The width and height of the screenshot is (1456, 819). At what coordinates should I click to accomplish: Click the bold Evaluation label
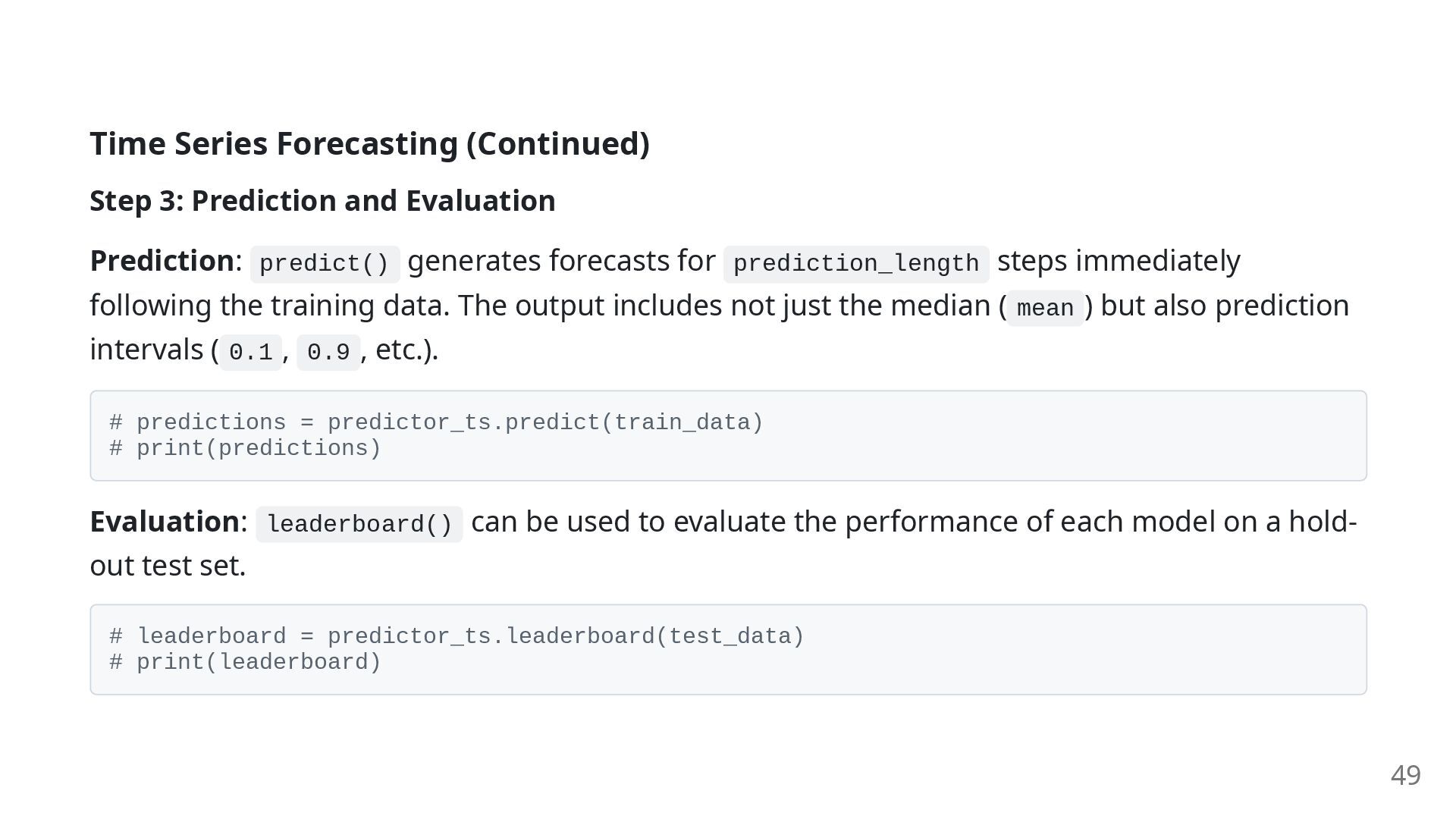pyautogui.click(x=165, y=522)
